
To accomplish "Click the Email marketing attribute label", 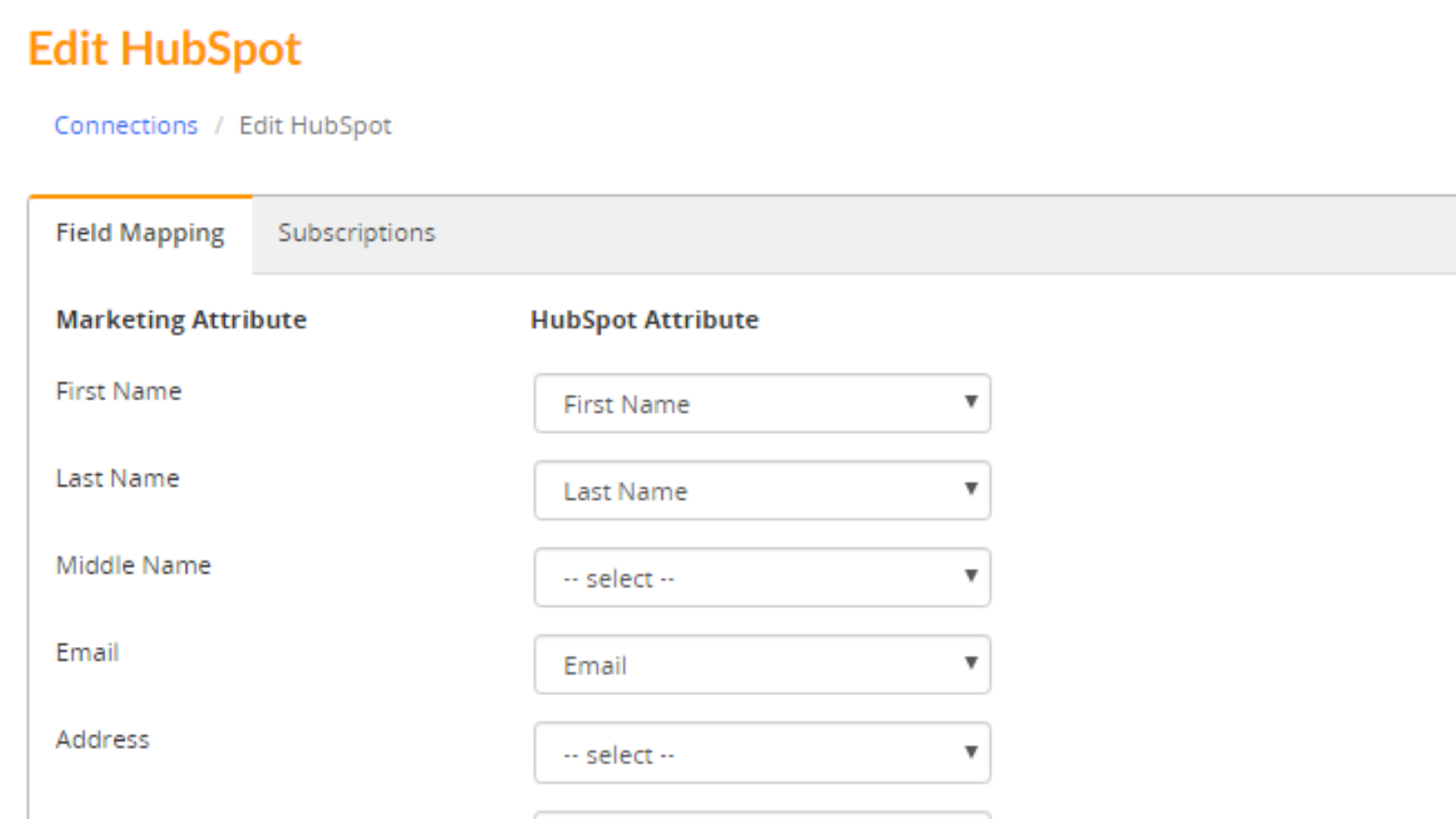I will pos(87,652).
